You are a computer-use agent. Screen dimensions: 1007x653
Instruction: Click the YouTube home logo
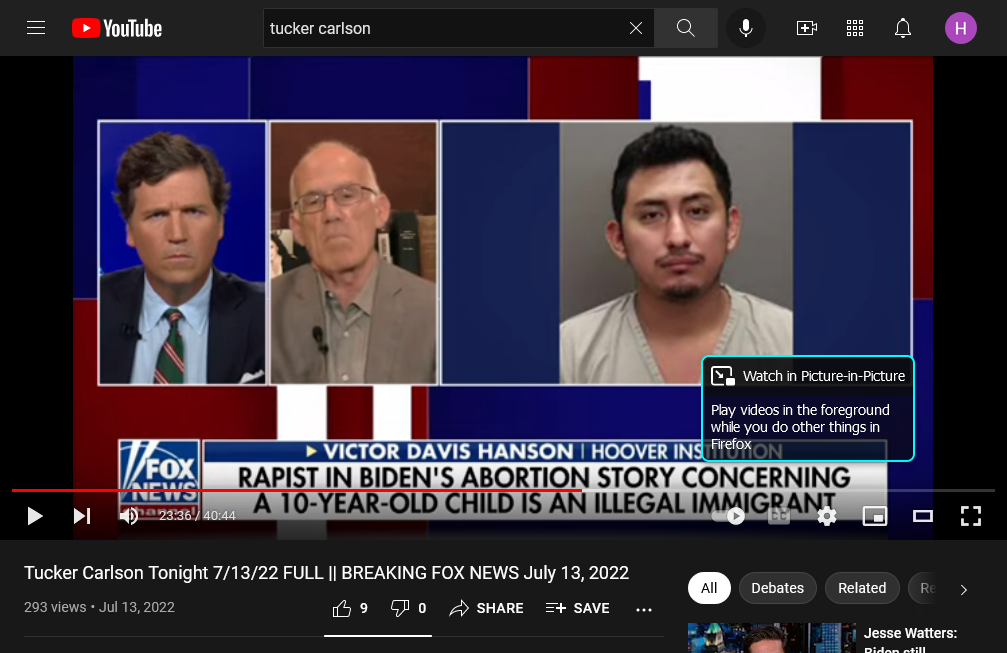pyautogui.click(x=117, y=28)
